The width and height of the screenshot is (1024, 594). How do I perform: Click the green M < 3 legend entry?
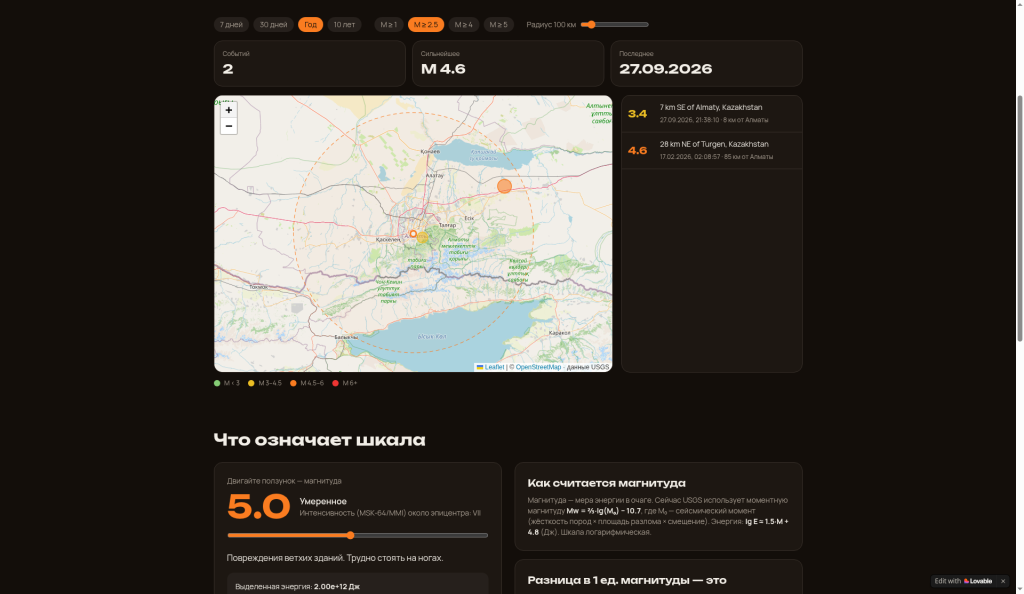[227, 383]
